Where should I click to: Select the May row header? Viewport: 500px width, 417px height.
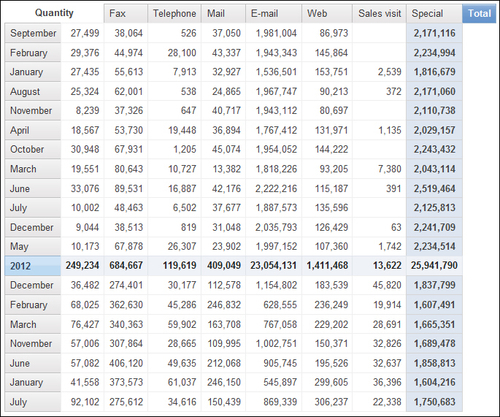(33, 246)
